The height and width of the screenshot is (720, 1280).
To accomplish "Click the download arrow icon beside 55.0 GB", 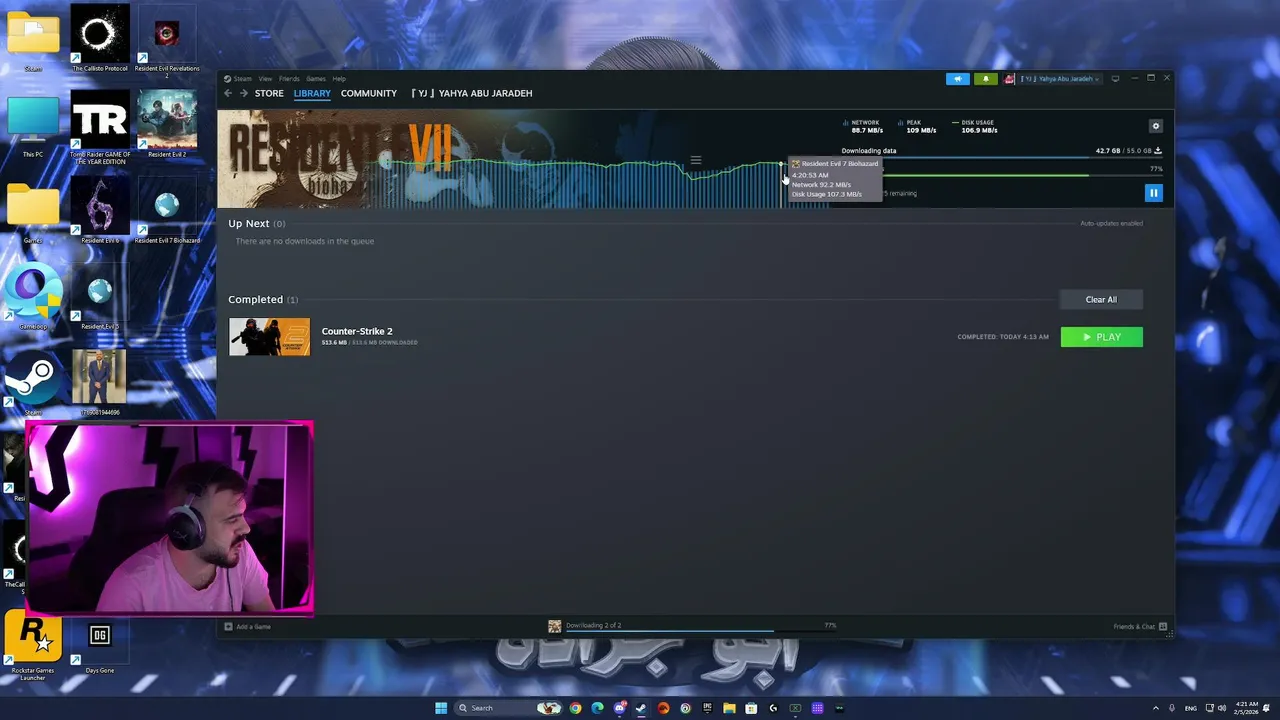I will click(x=1158, y=151).
